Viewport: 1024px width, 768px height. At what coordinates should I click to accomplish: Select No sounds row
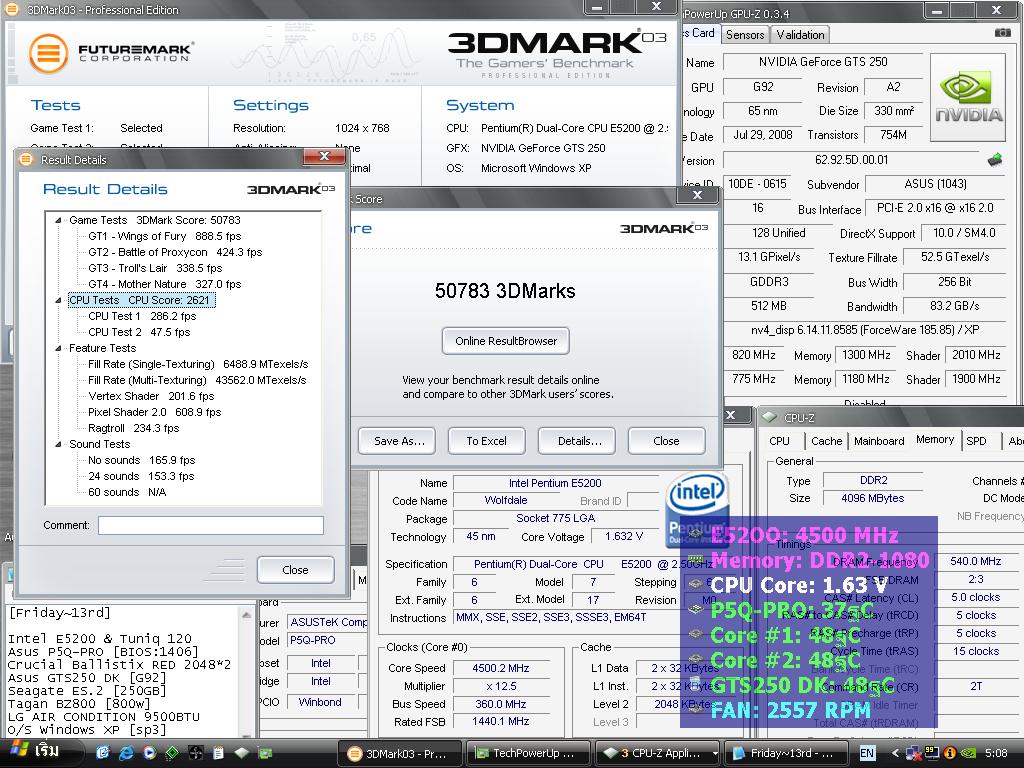coord(142,460)
